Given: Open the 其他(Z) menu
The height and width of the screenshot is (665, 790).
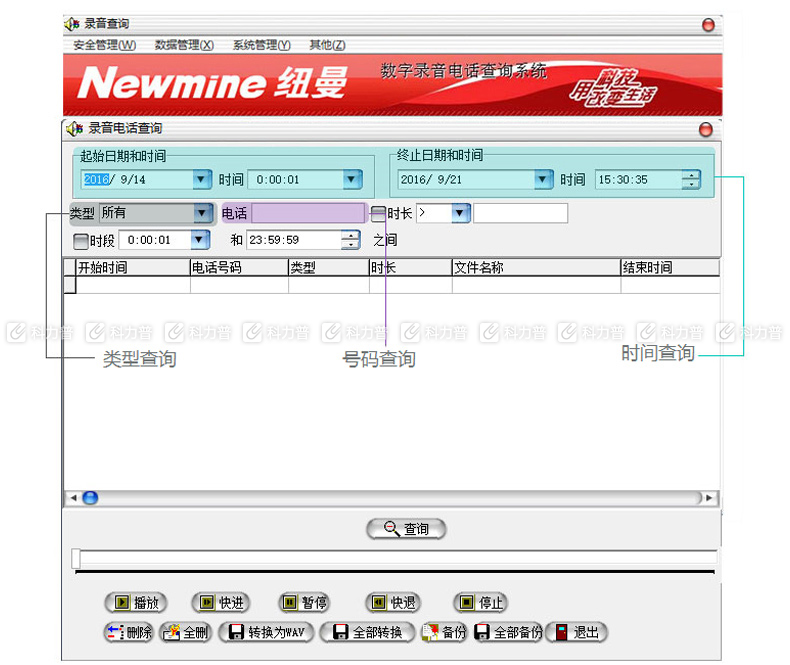Looking at the screenshot, I should (327, 45).
